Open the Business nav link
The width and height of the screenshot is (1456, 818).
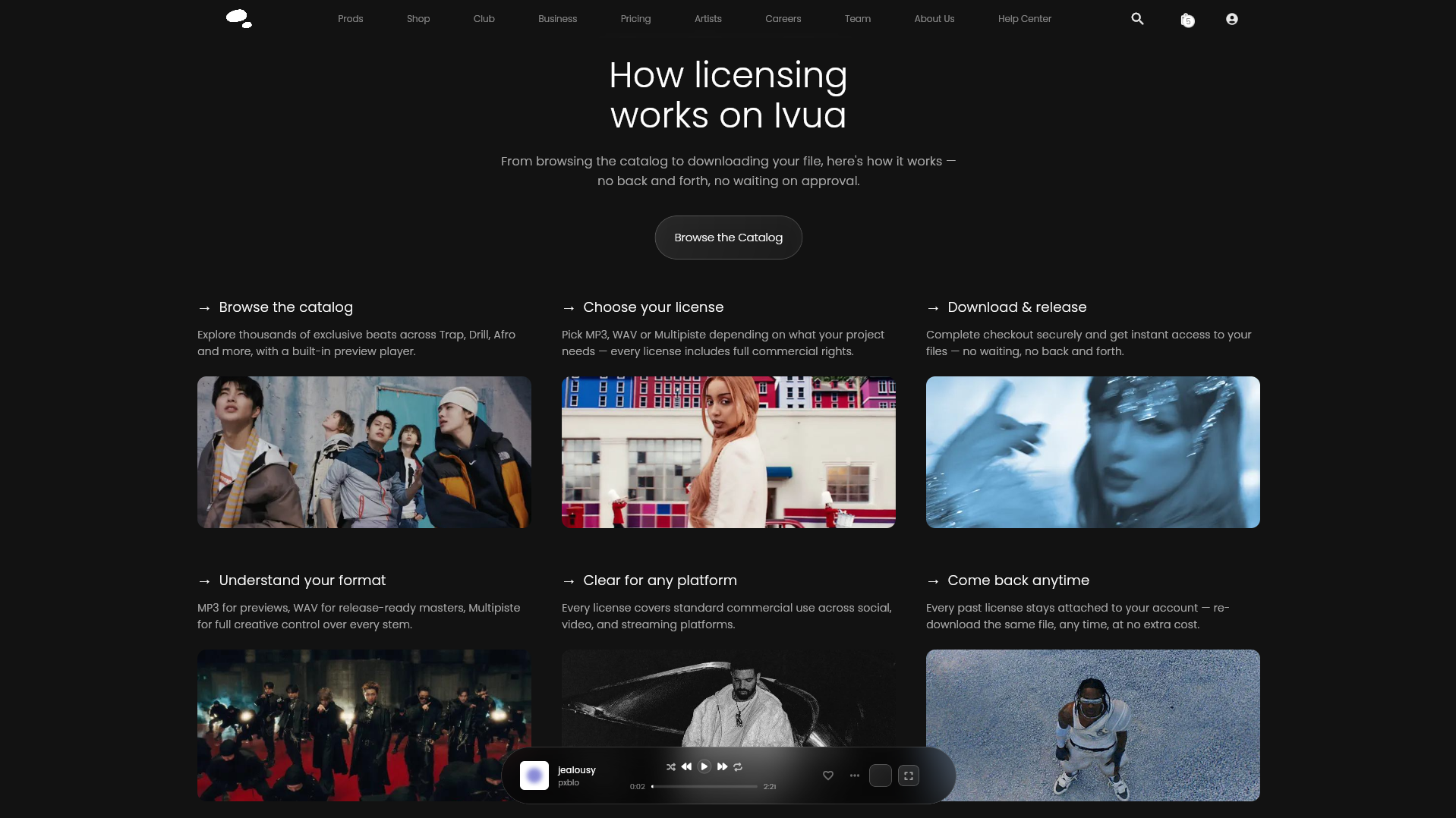click(x=558, y=19)
